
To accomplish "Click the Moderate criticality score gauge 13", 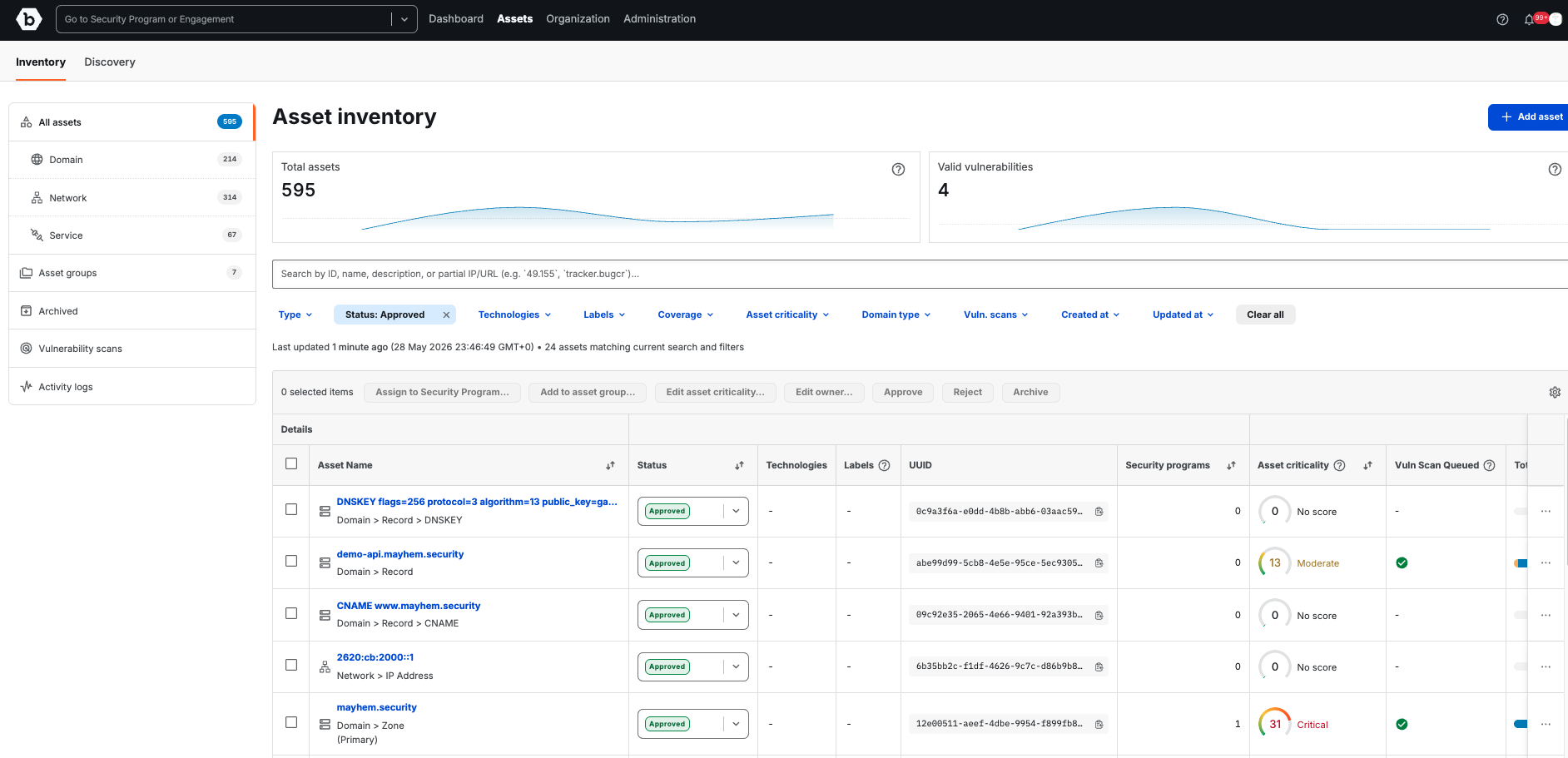I will point(1274,563).
